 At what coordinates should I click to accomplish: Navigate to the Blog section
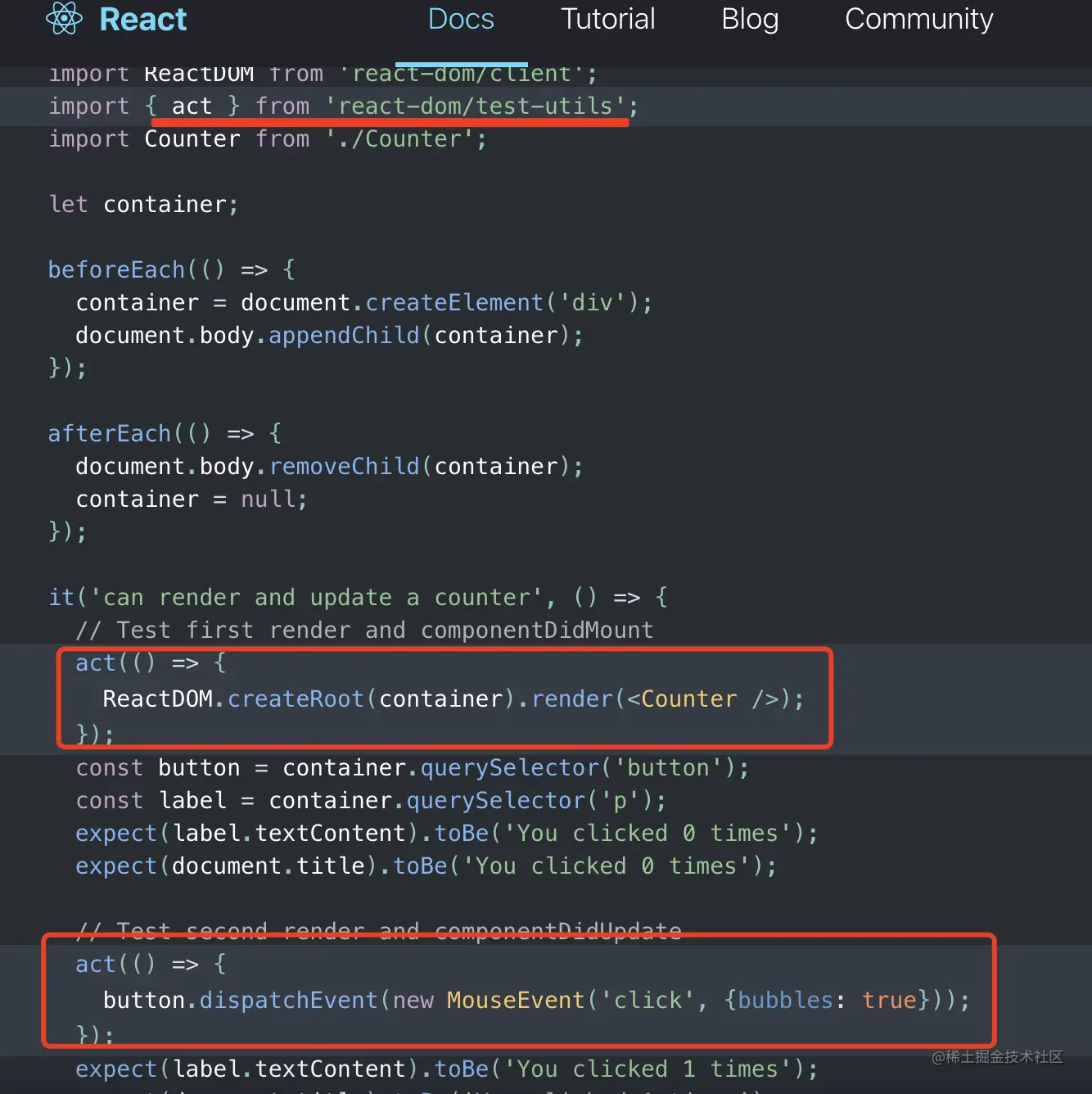click(x=750, y=19)
